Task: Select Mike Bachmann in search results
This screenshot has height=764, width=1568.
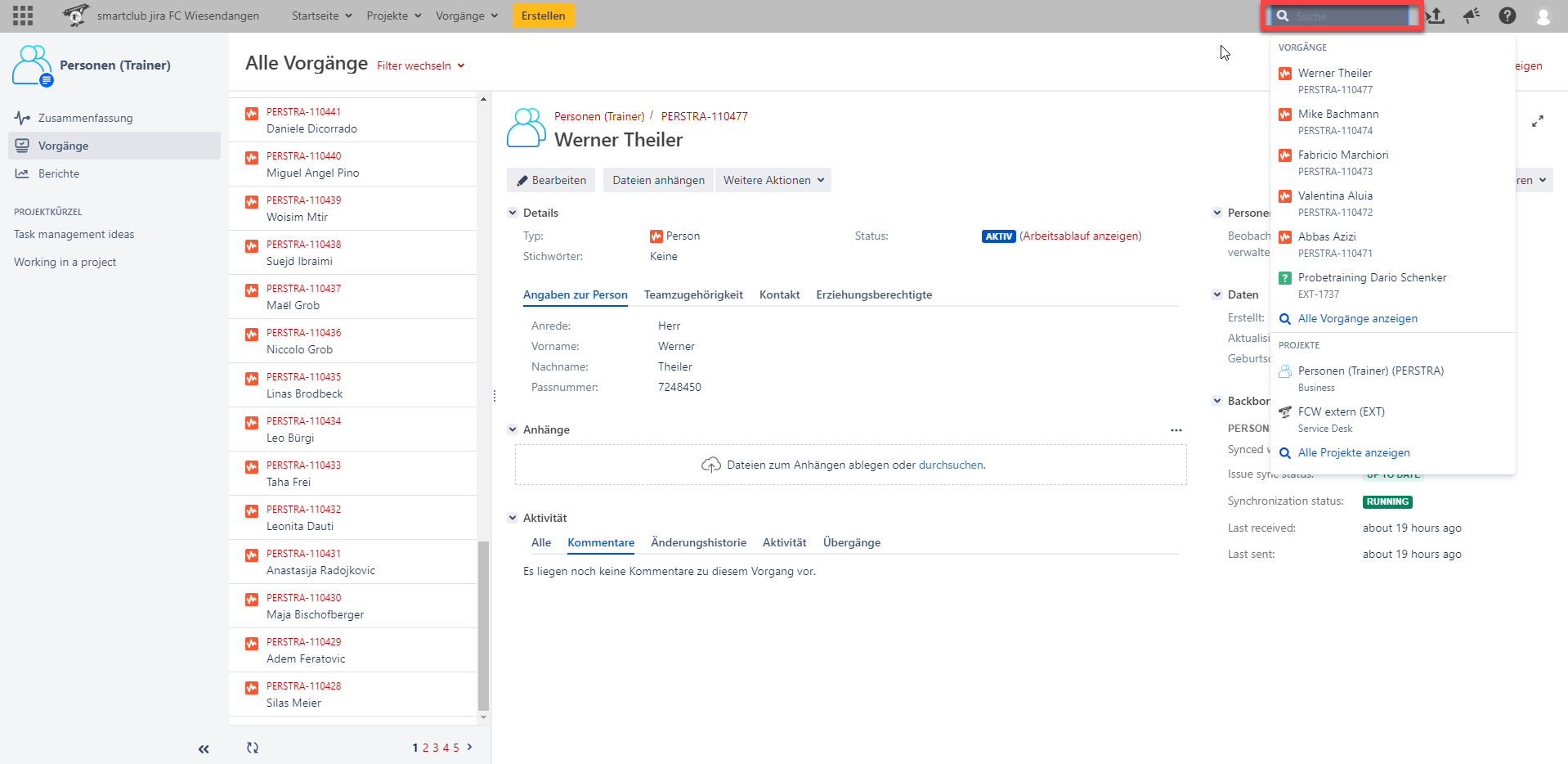Action: 1337,114
